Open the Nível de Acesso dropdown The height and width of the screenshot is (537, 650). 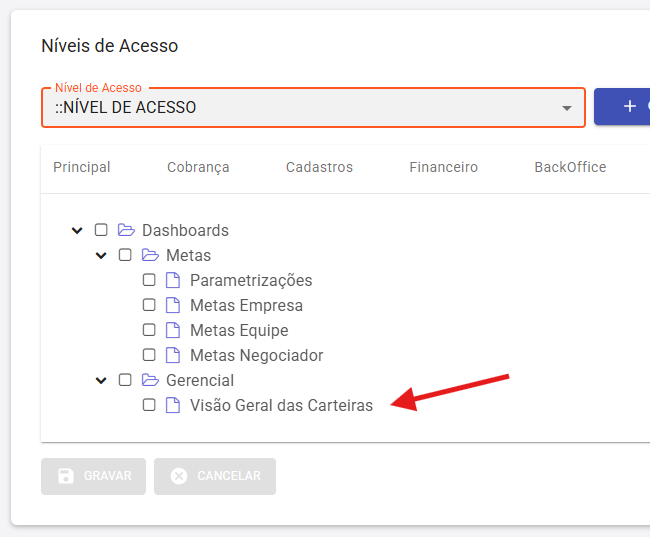(x=313, y=107)
